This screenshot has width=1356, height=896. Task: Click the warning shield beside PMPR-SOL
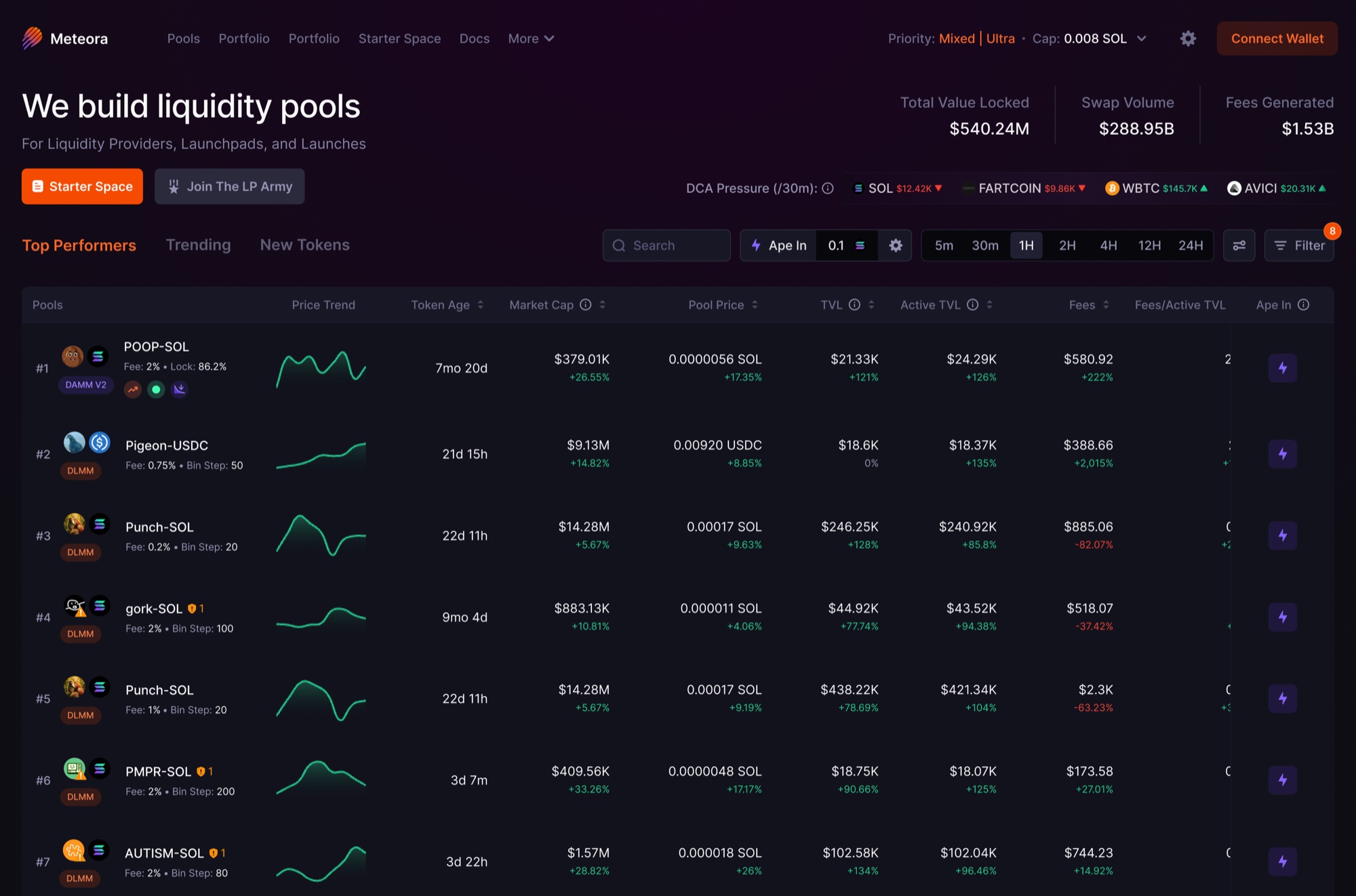click(201, 771)
